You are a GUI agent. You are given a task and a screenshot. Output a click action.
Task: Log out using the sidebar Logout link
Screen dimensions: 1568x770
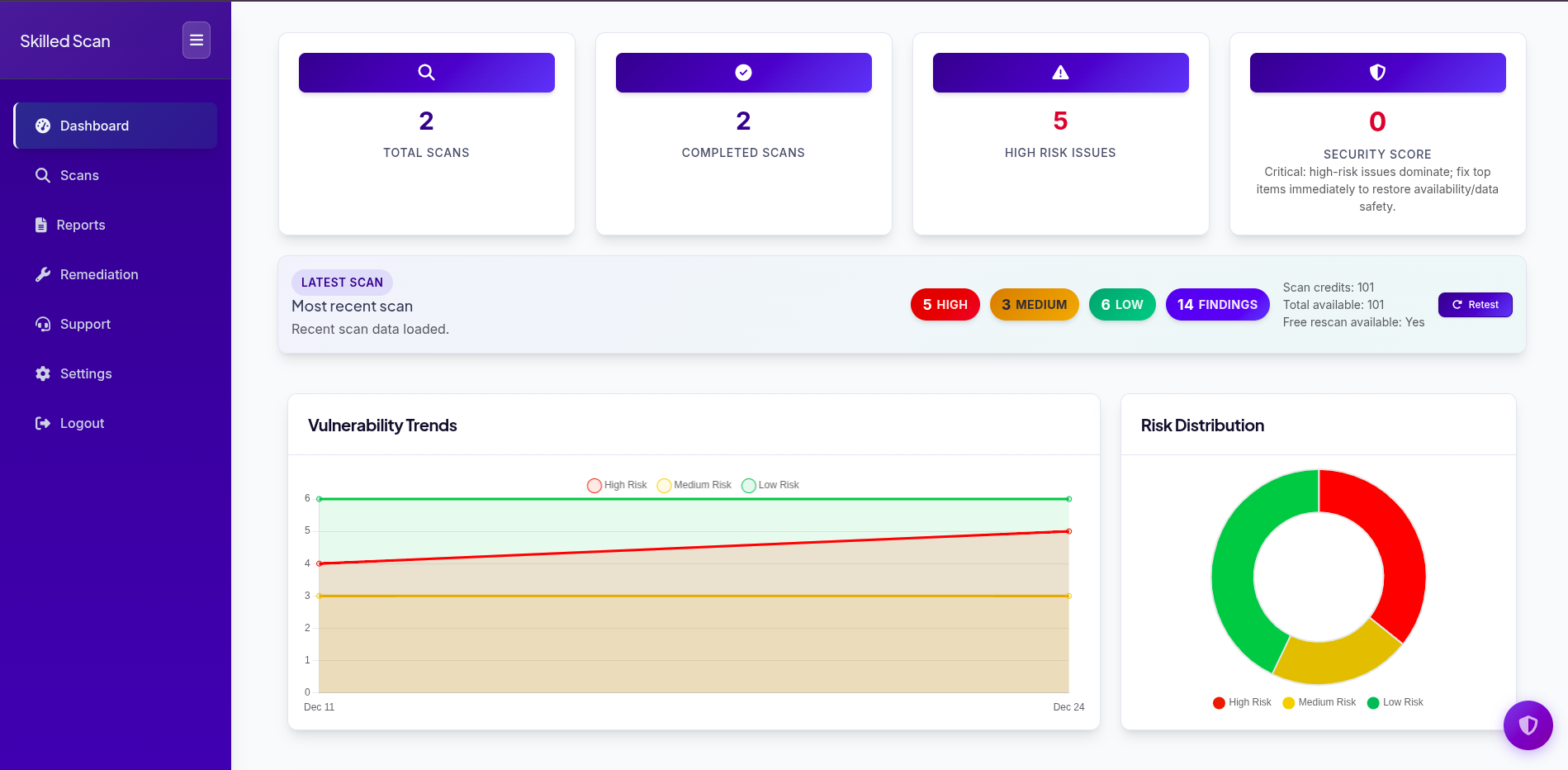point(82,423)
